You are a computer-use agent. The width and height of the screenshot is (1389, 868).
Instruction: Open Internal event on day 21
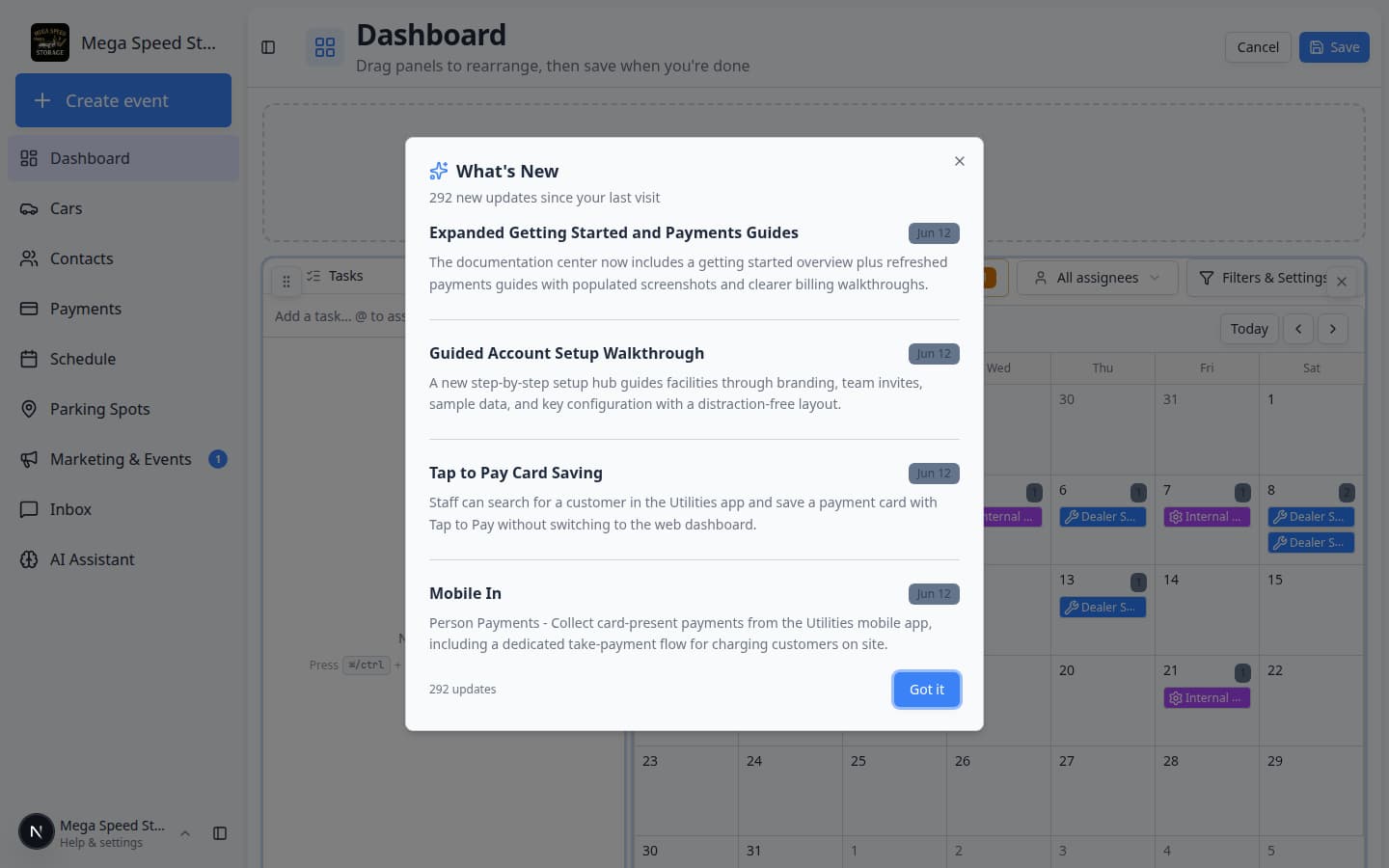pyautogui.click(x=1207, y=698)
